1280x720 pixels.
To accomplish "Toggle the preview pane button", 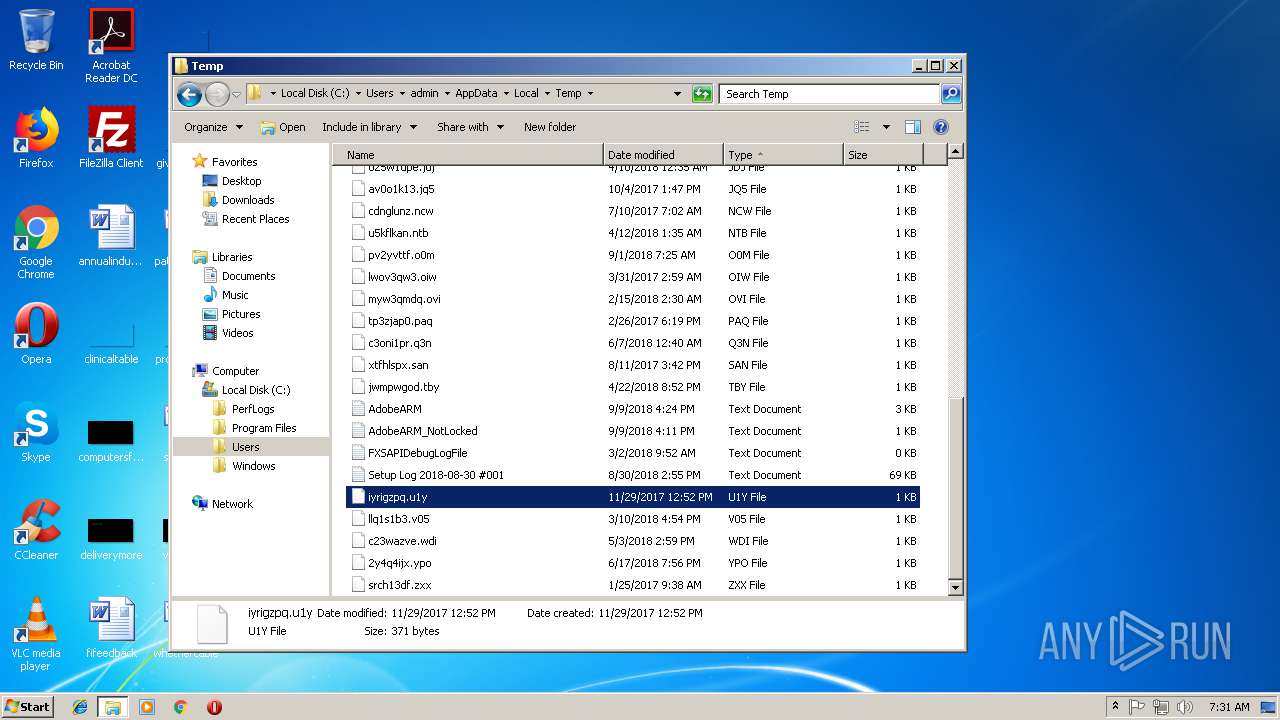I will 912,127.
